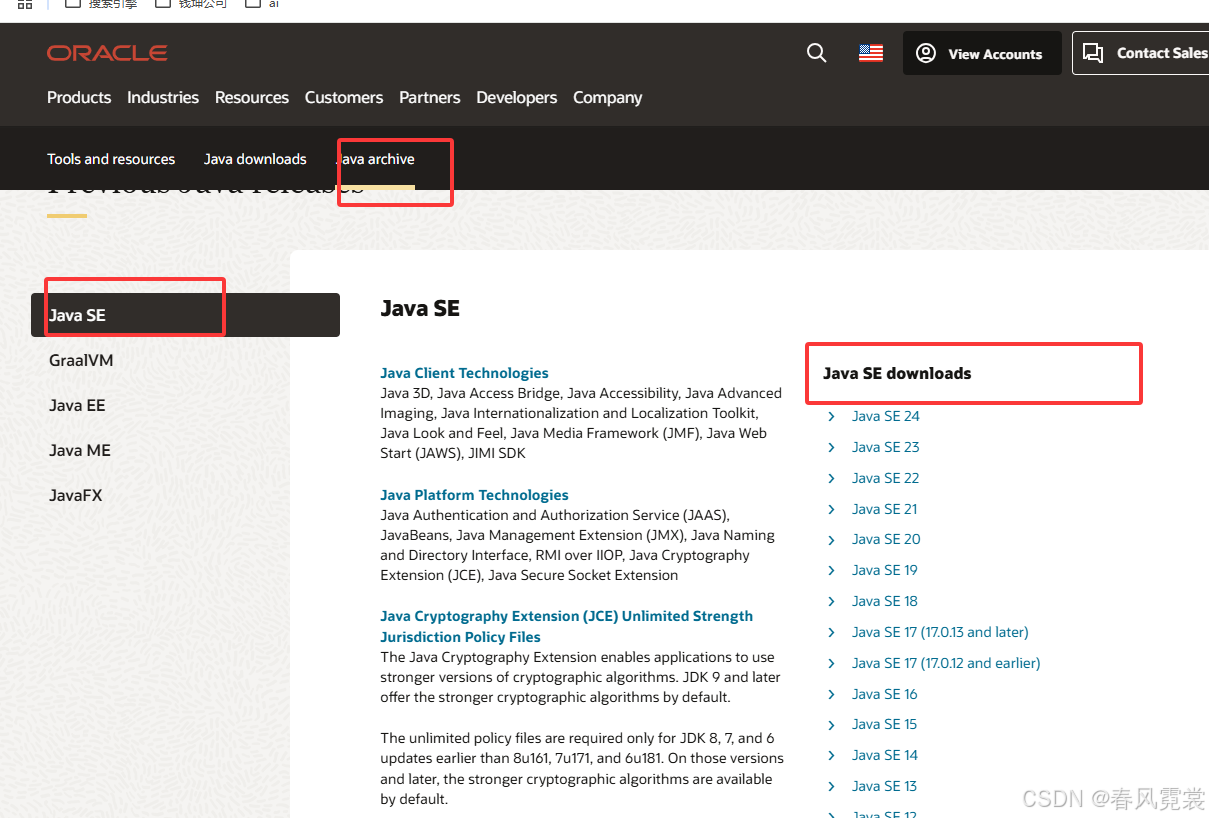Click the View Accounts user icon
Screen dimensions: 1209x818
(926, 53)
